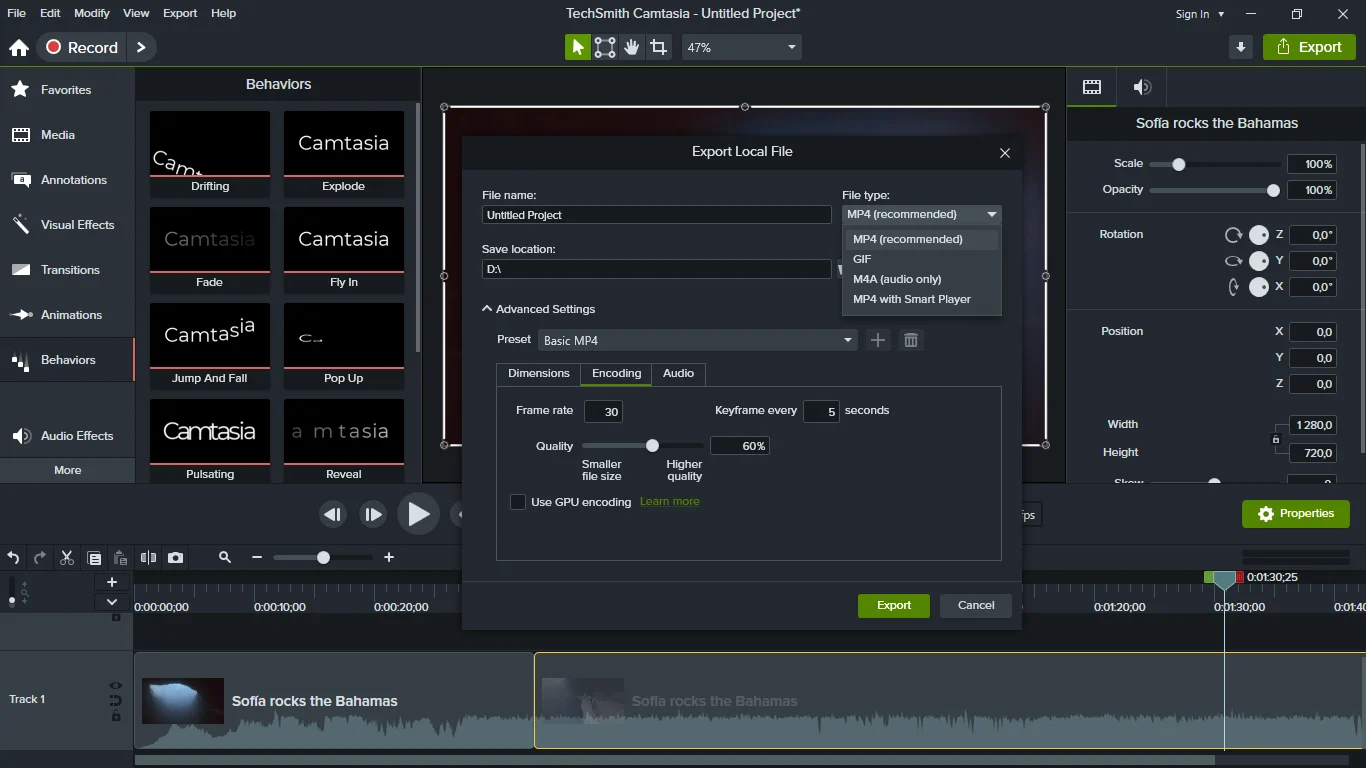Image resolution: width=1366 pixels, height=768 pixels.
Task: Delete preset using trash icon
Action: tap(910, 340)
